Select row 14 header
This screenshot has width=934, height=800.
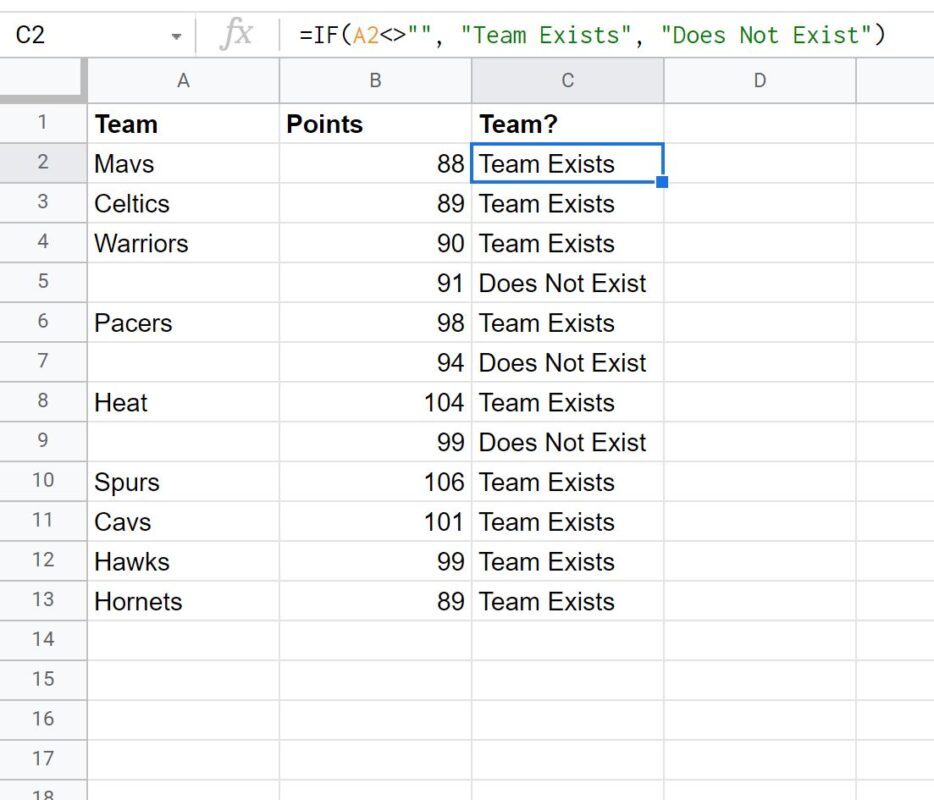(43, 640)
